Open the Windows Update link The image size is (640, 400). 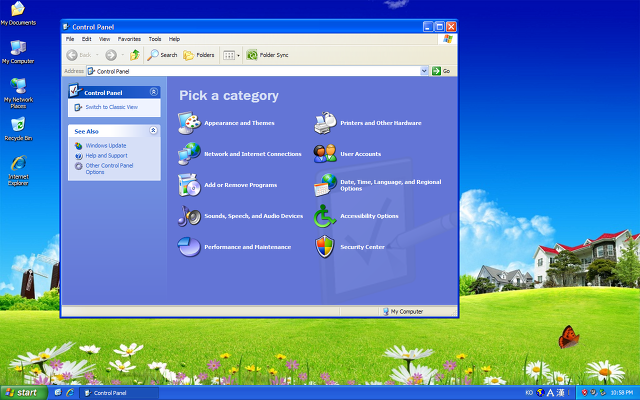click(x=106, y=146)
